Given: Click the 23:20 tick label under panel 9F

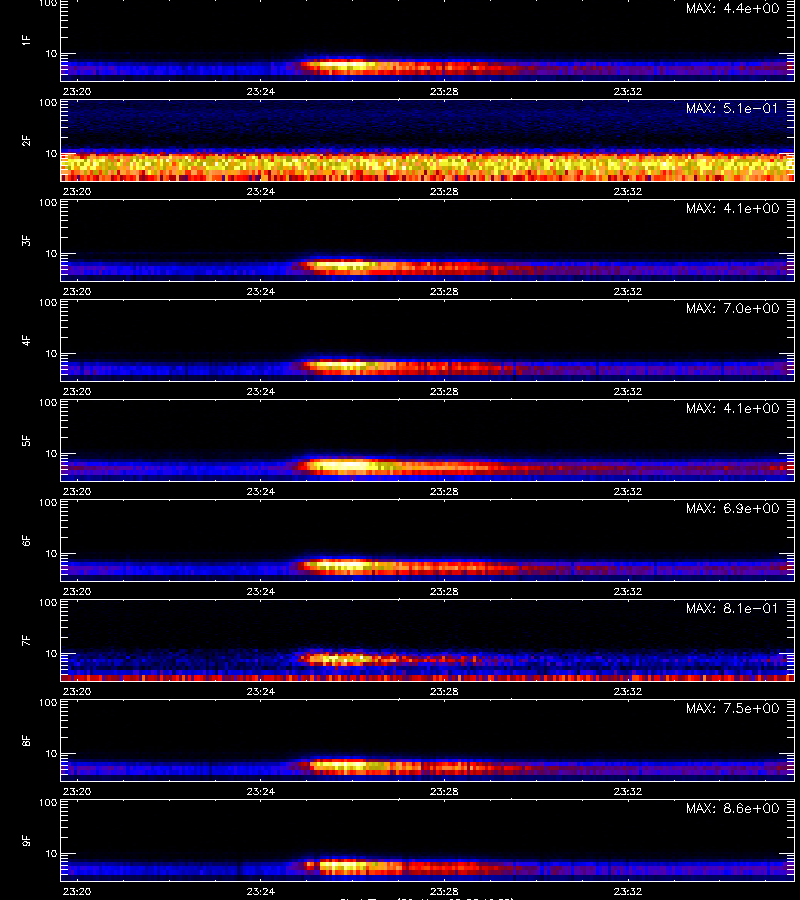Looking at the screenshot, I should click(77, 891).
